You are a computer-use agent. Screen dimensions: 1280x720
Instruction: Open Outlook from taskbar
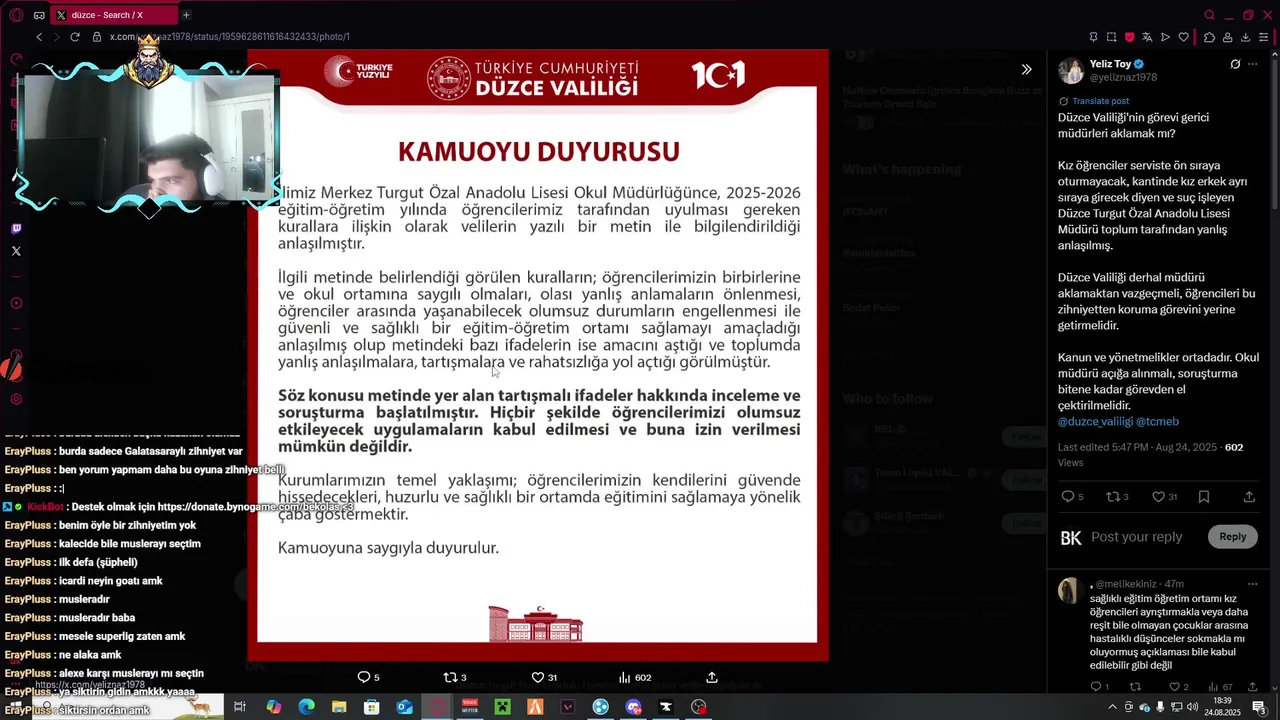(x=404, y=707)
